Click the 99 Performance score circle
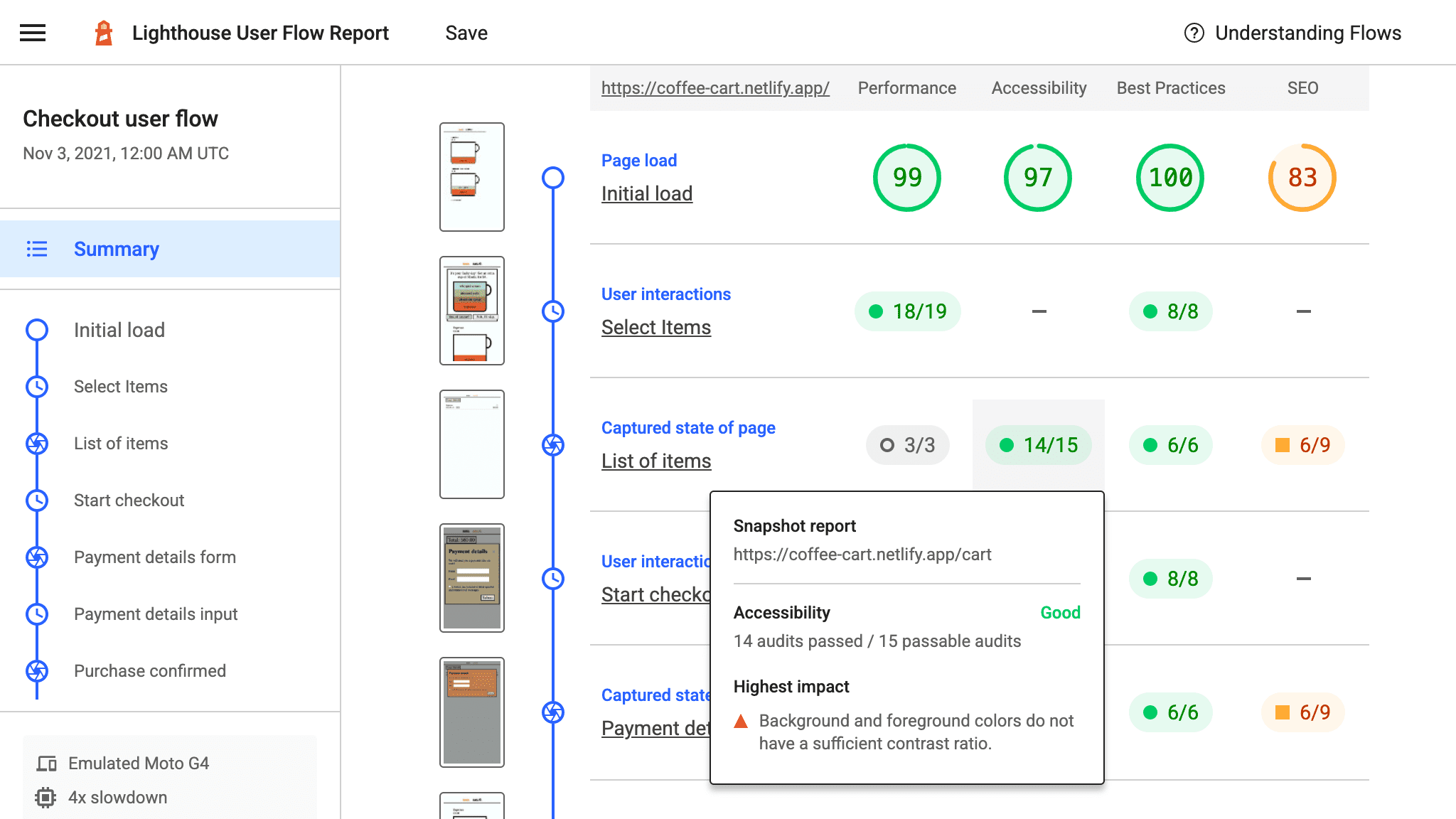Screen dimensions: 1456x819 click(907, 178)
